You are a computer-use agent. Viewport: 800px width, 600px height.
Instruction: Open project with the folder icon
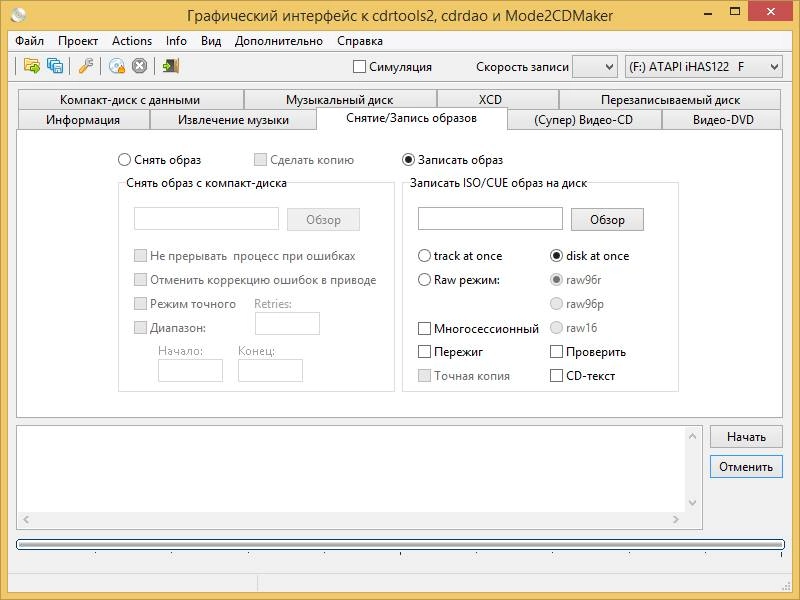click(x=32, y=66)
